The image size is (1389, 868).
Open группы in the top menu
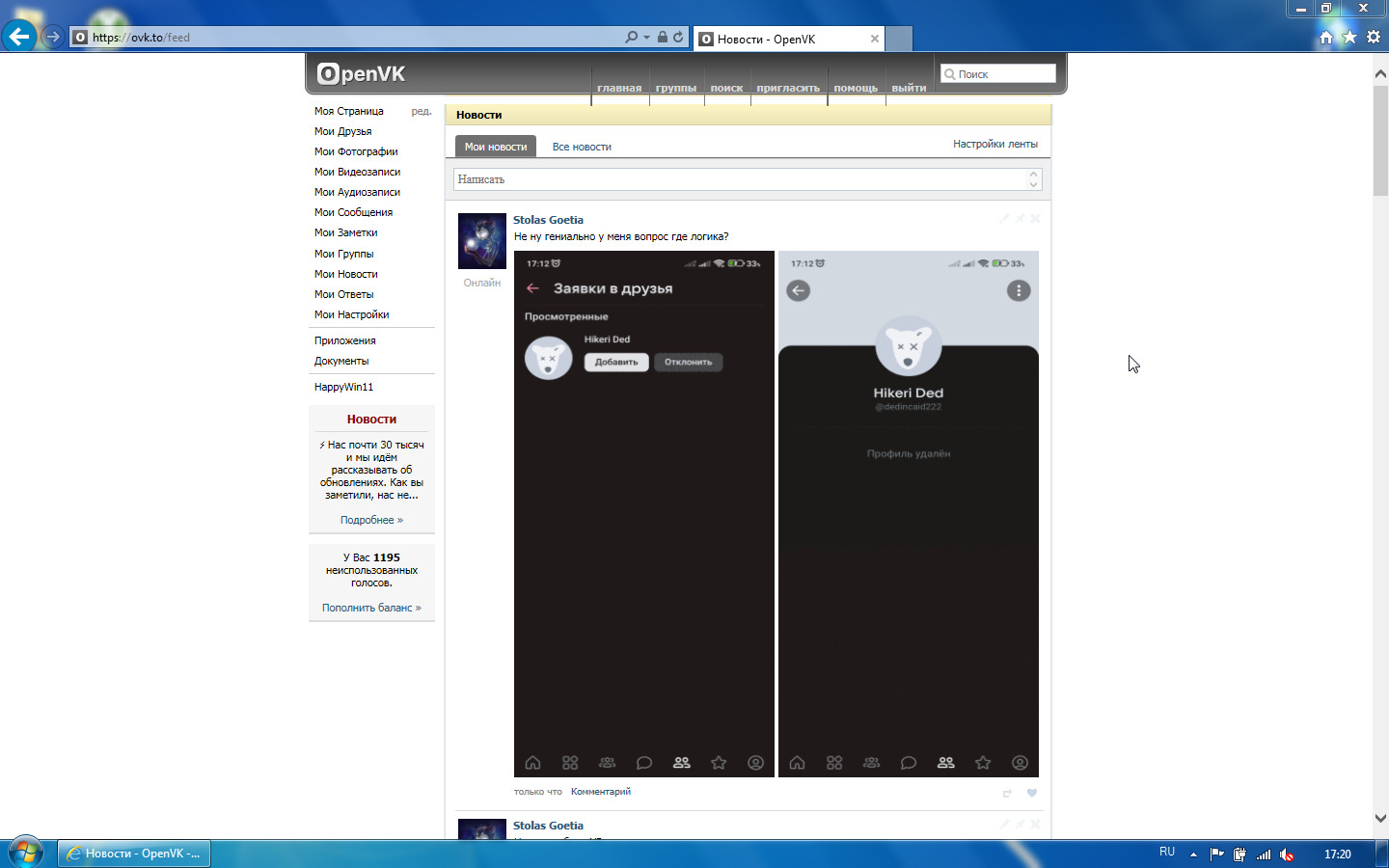pos(676,88)
